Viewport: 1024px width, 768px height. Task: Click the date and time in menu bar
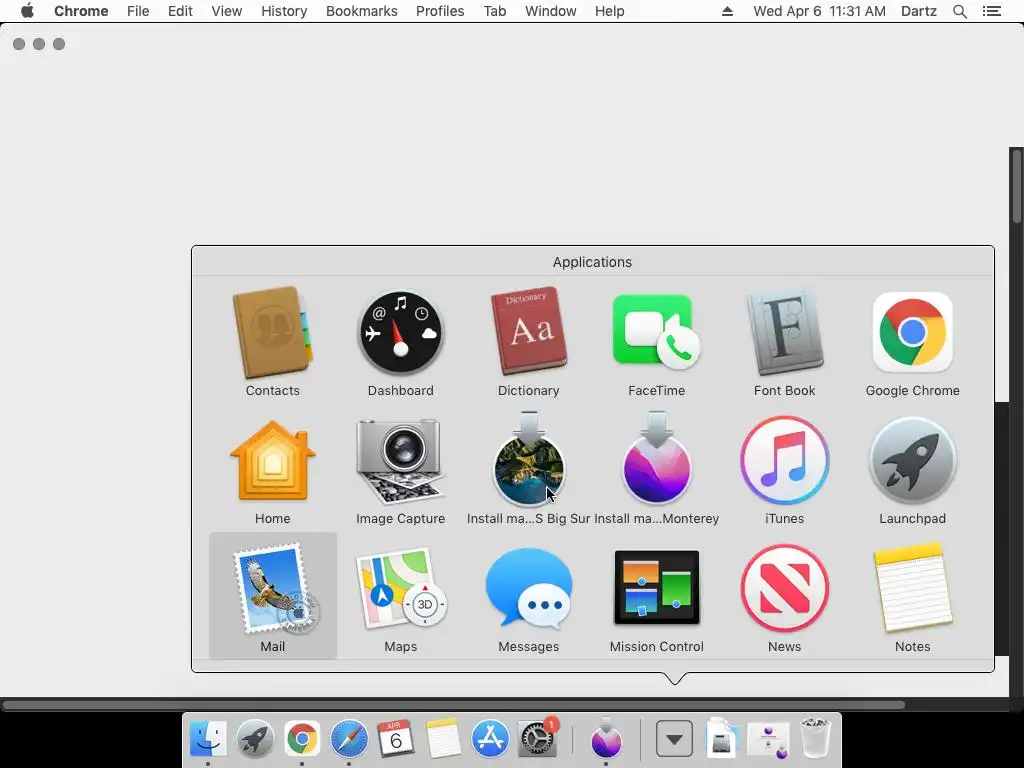coord(820,11)
